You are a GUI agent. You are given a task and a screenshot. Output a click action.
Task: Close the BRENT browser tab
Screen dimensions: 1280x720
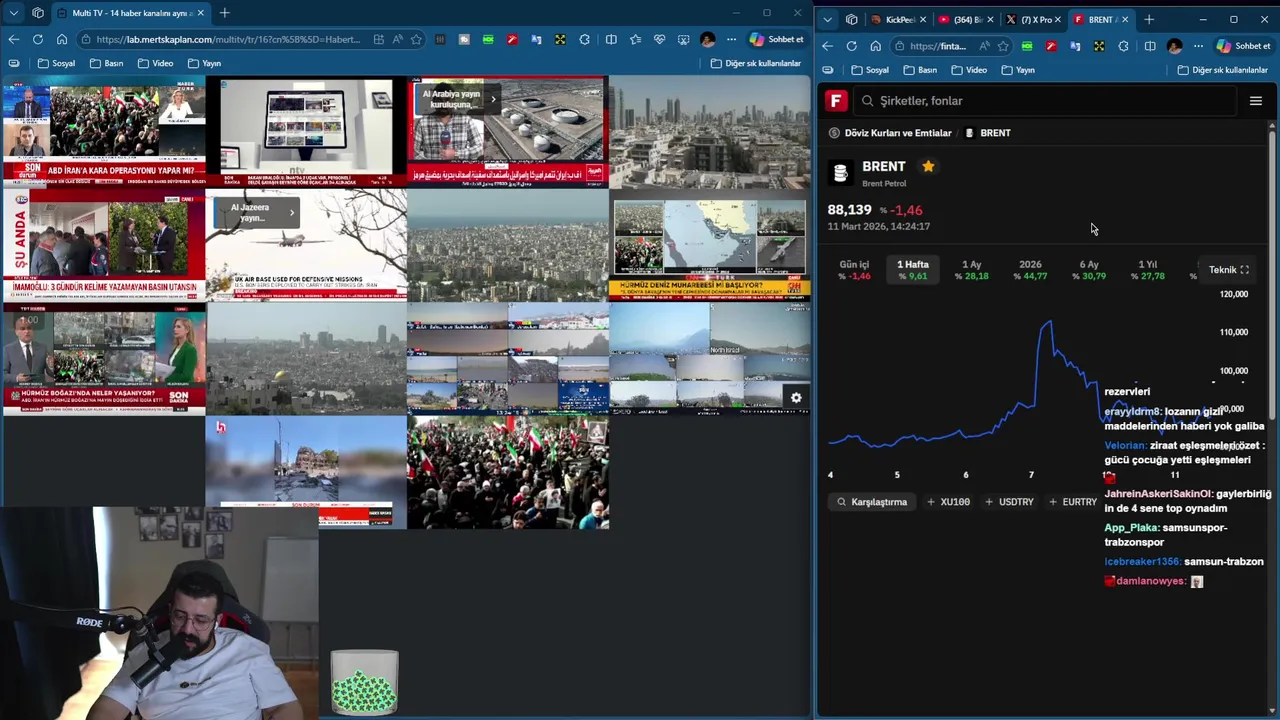[x=1125, y=19]
